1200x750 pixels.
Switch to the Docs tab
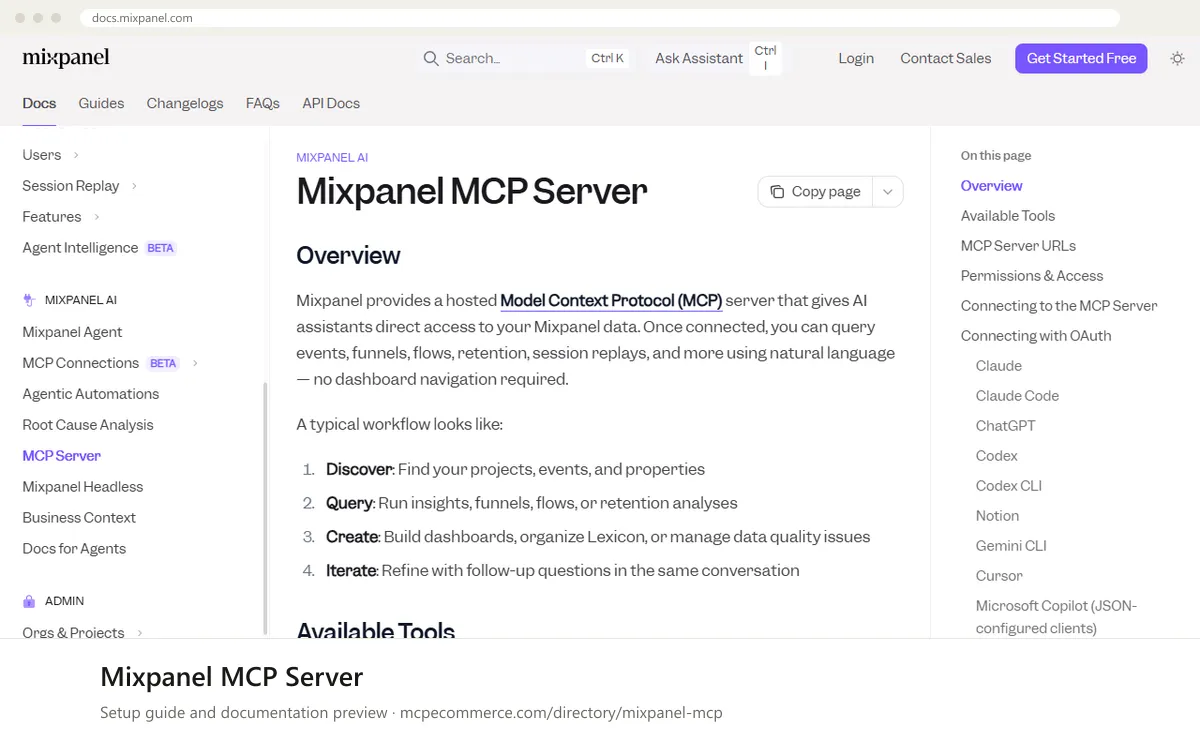click(39, 103)
